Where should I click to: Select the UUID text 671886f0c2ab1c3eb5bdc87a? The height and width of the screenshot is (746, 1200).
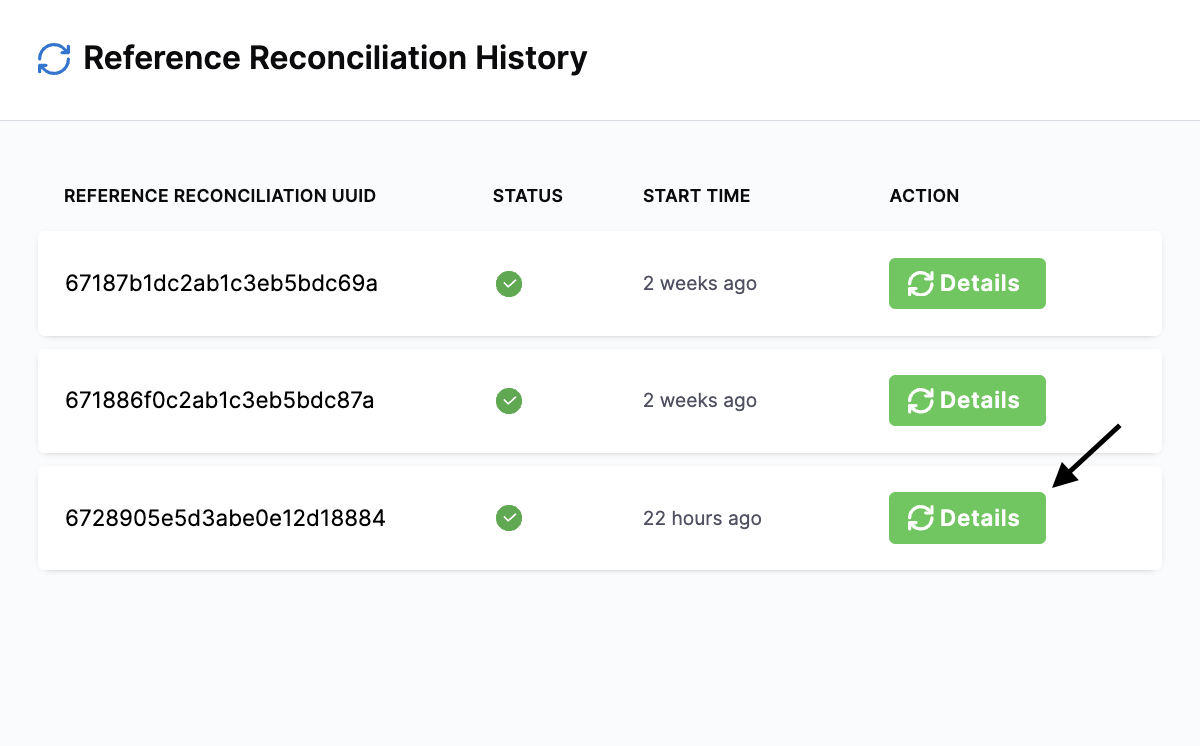pyautogui.click(x=219, y=401)
